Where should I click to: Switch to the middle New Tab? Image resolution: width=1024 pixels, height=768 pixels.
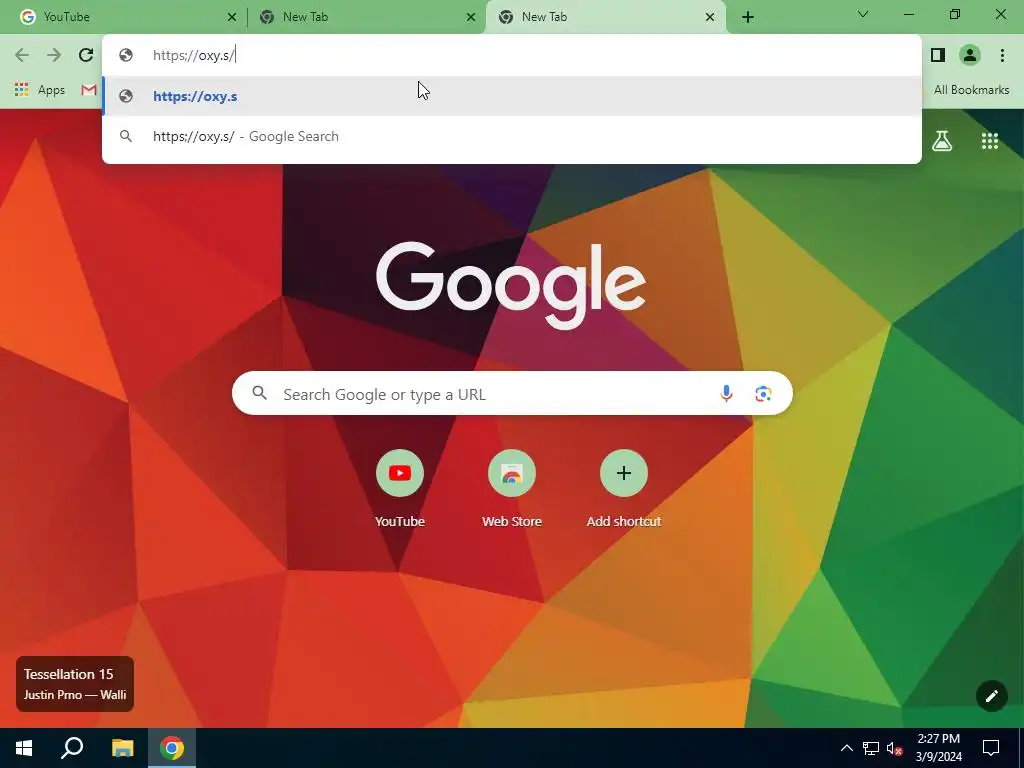[x=364, y=17]
